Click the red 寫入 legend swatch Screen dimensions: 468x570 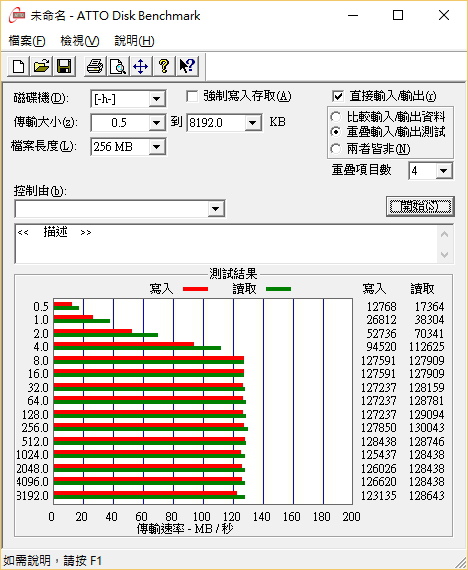196,289
